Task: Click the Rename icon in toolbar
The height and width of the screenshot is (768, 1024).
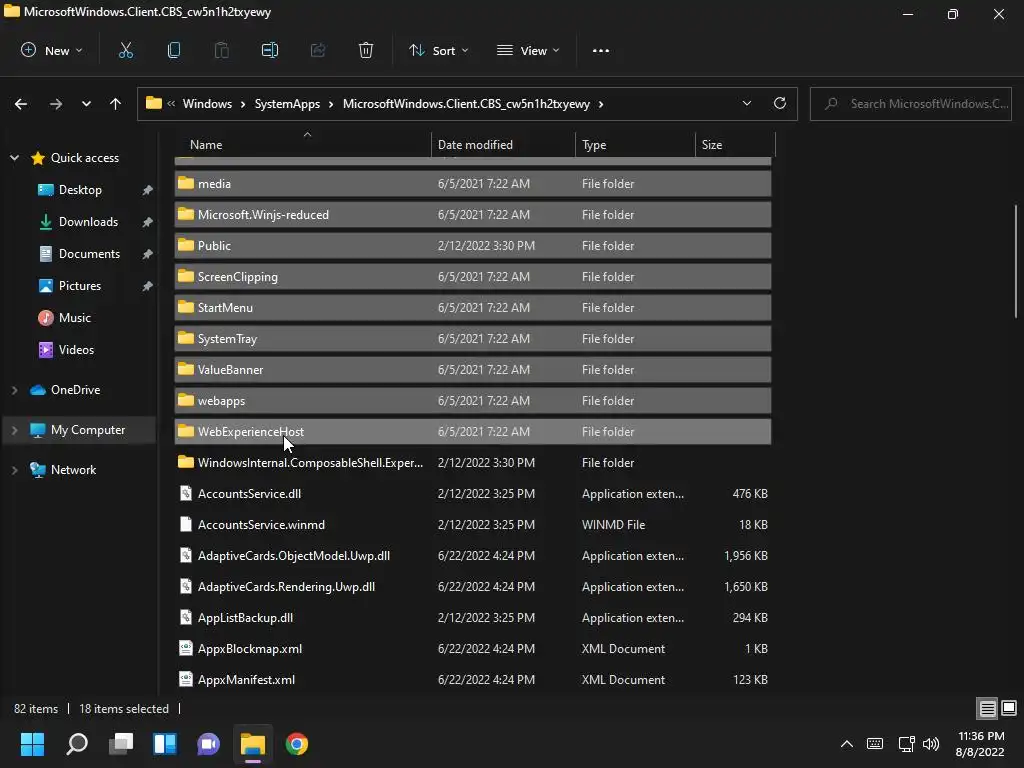Action: pyautogui.click(x=270, y=50)
